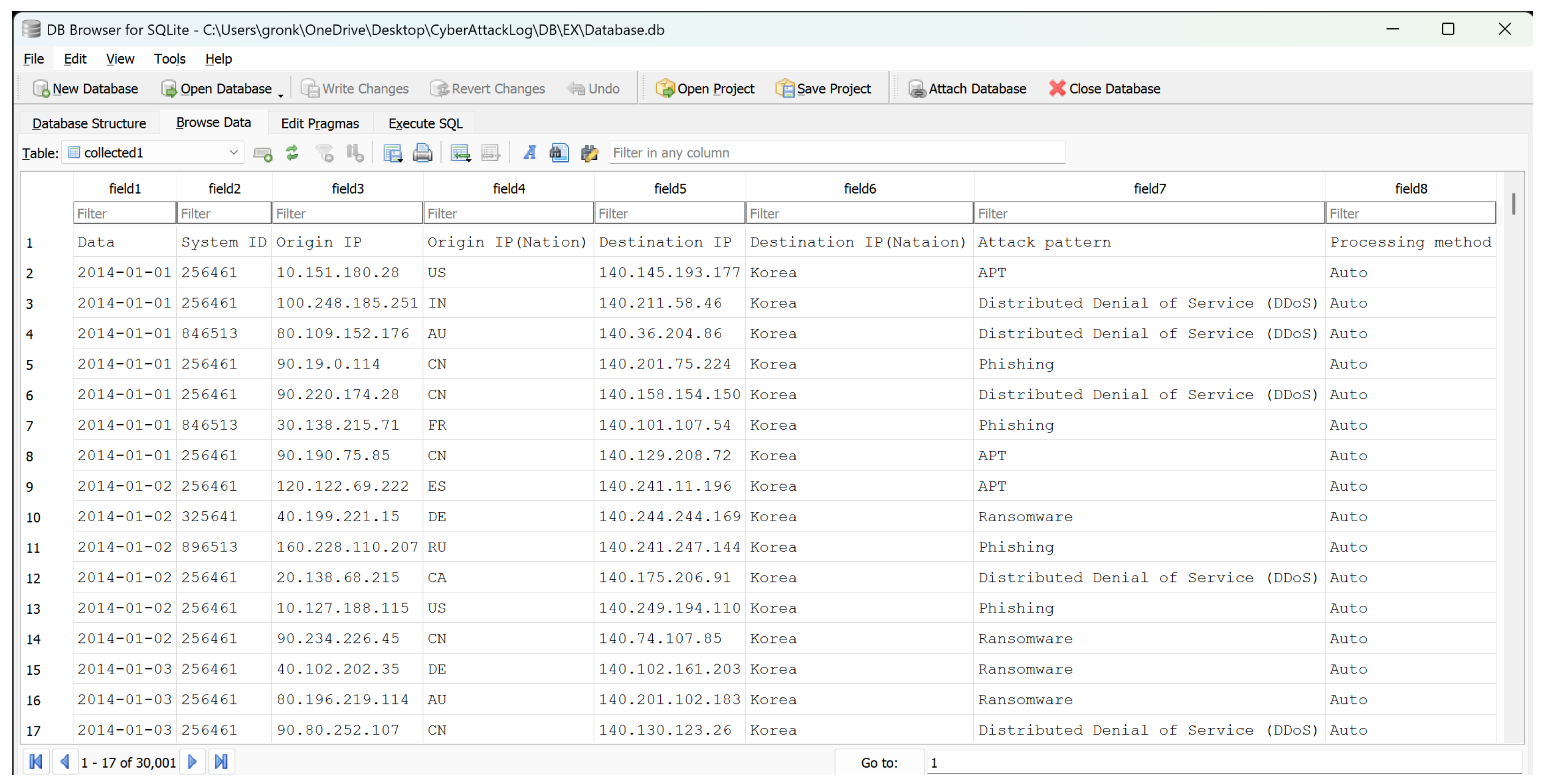Viewport: 1545px width, 784px height.
Task: Click the Attach Database button
Action: coord(967,89)
